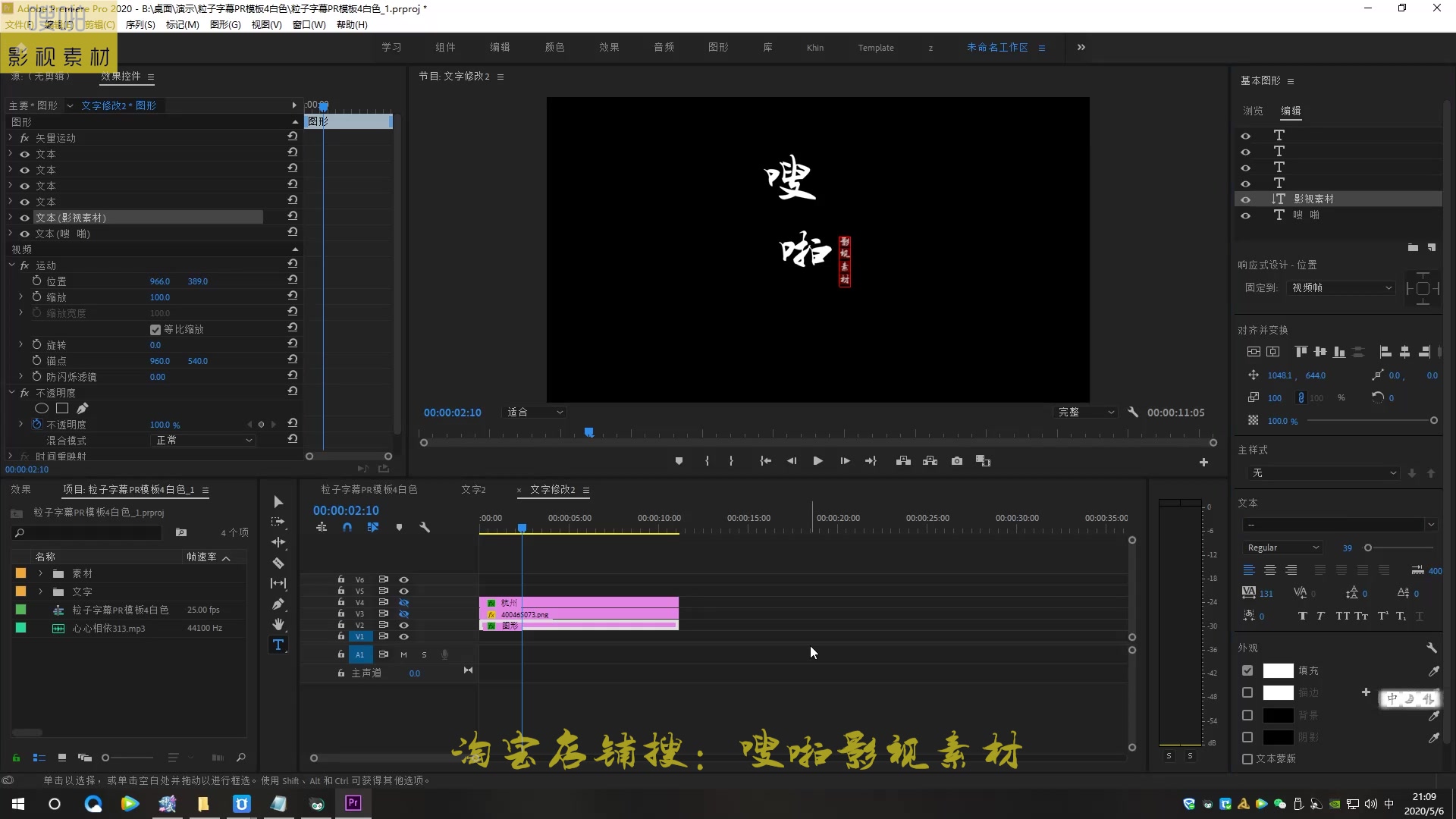Hide the 影视素材 text layer eye icon
Image resolution: width=1456 pixels, height=819 pixels.
pyautogui.click(x=1245, y=199)
